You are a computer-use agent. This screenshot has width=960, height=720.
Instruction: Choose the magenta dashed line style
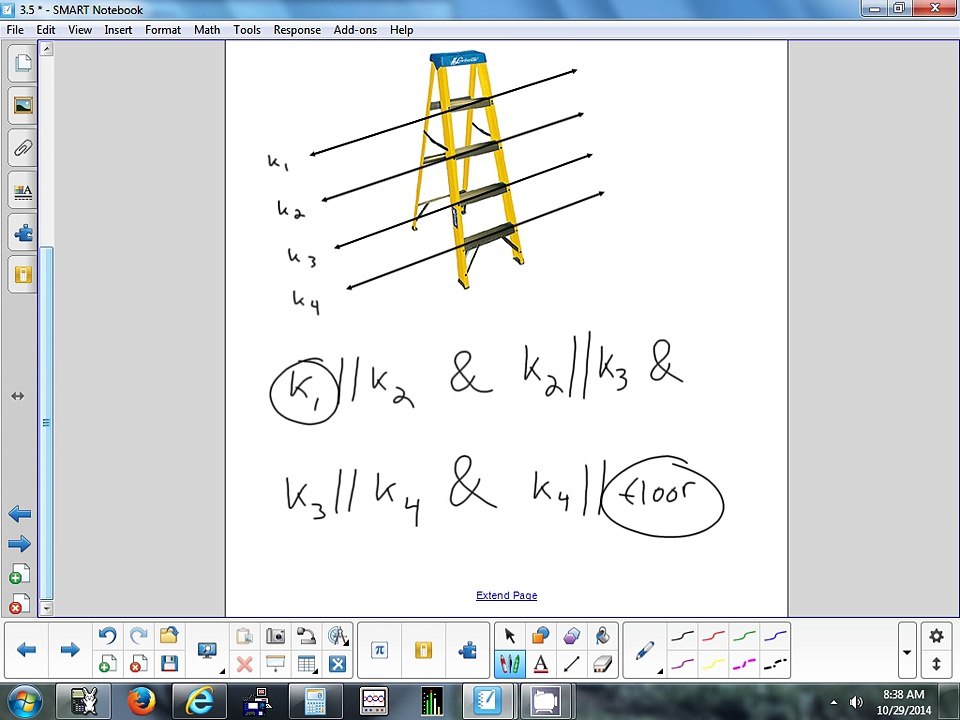click(744, 664)
